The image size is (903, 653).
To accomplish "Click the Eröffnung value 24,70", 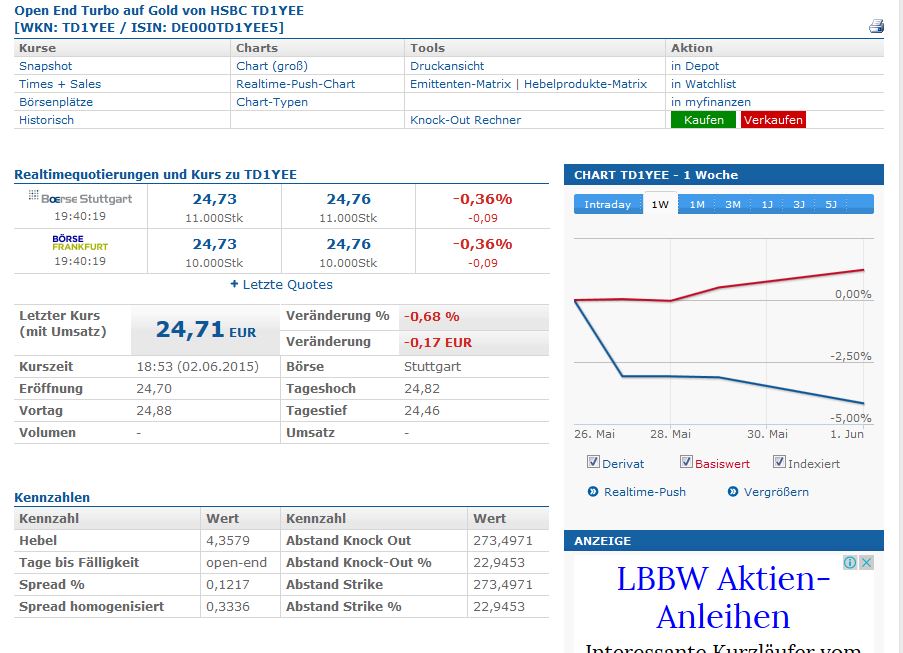I will 154,389.
